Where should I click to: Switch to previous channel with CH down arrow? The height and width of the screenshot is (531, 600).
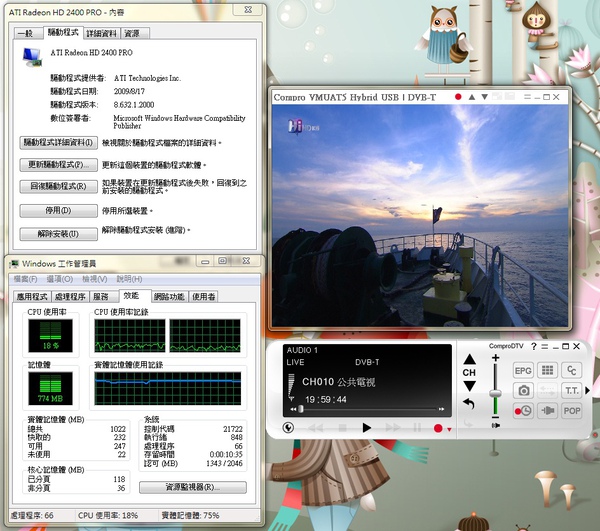click(470, 386)
